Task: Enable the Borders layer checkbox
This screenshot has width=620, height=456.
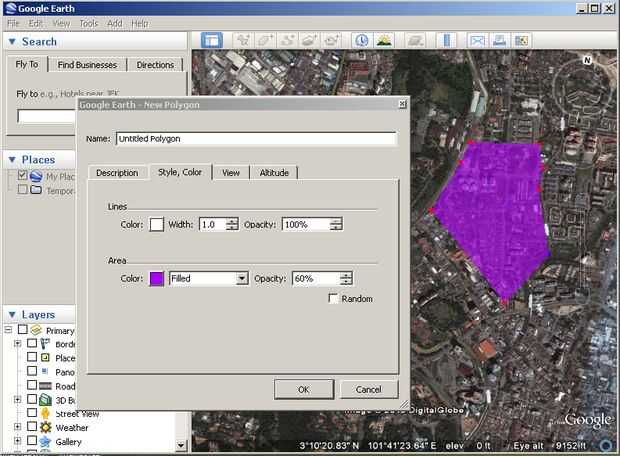Action: (x=32, y=343)
